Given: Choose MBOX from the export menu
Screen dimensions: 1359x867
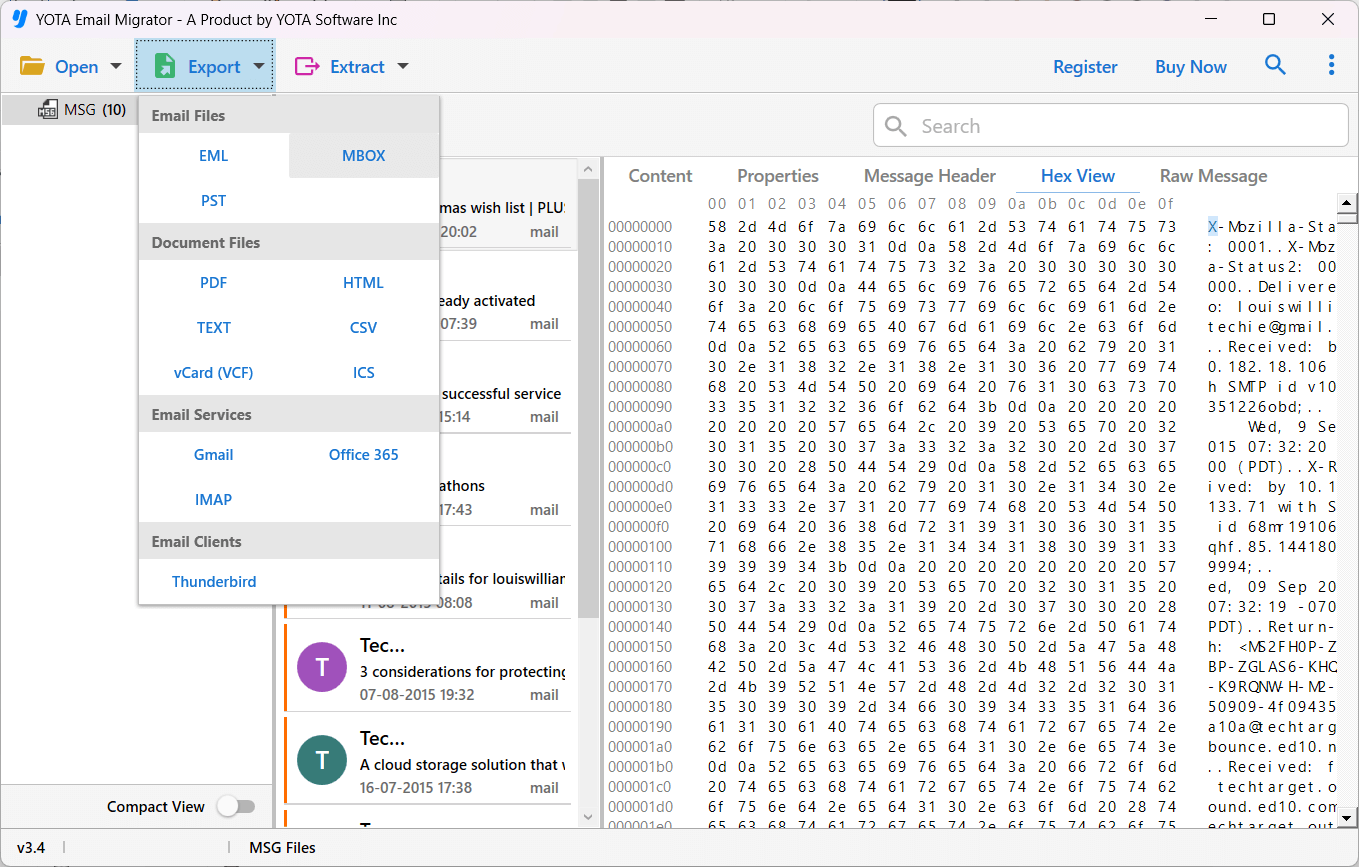Looking at the screenshot, I should pos(363,156).
